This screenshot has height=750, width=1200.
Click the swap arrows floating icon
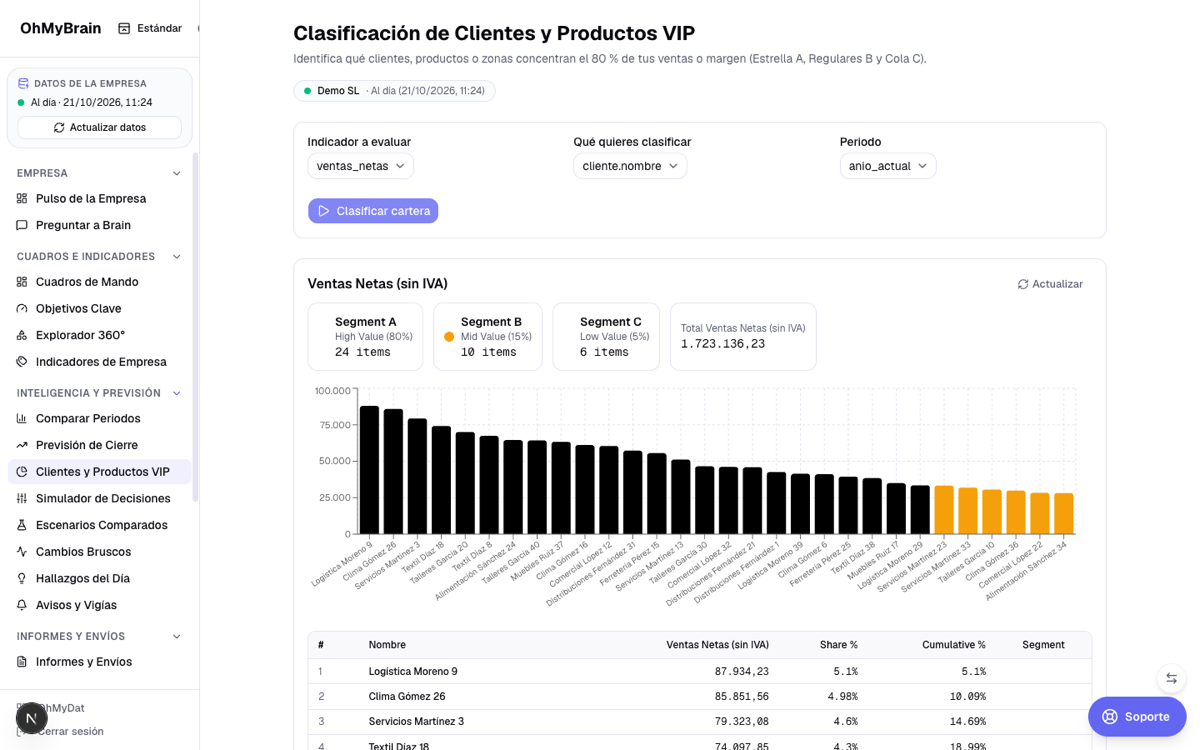tap(1171, 678)
